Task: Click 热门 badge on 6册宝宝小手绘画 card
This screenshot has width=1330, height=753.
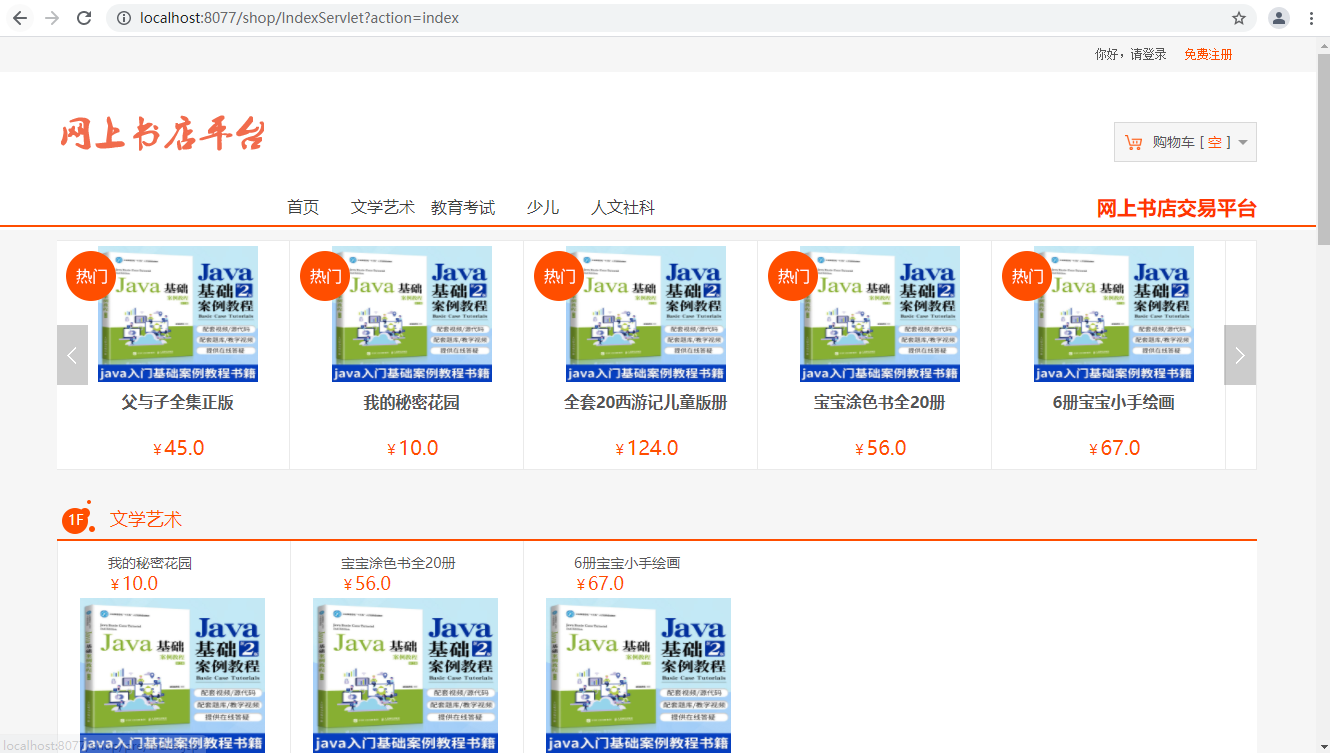Action: (x=1027, y=275)
